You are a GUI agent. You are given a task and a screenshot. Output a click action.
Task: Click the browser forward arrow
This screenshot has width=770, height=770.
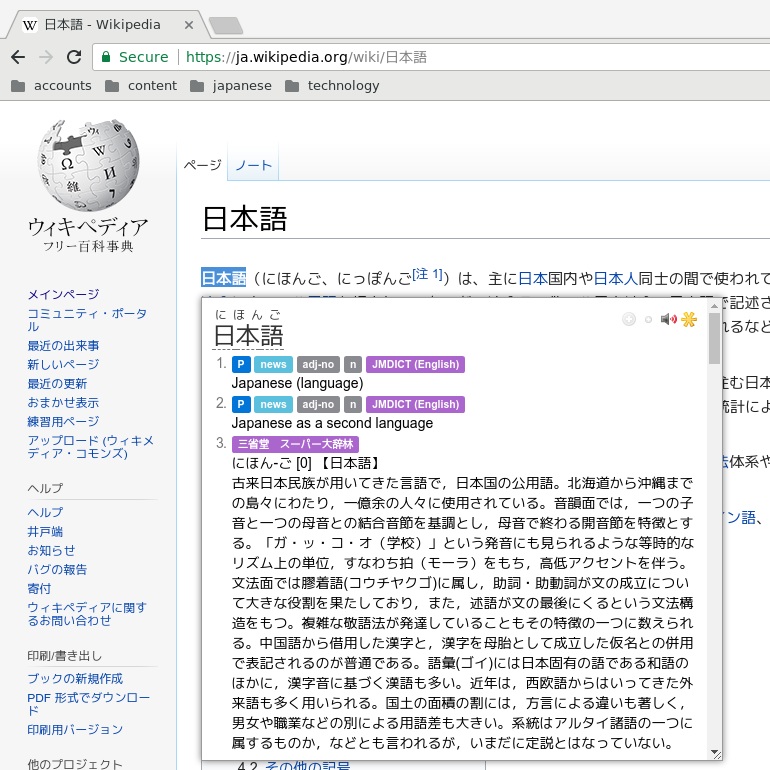46,57
